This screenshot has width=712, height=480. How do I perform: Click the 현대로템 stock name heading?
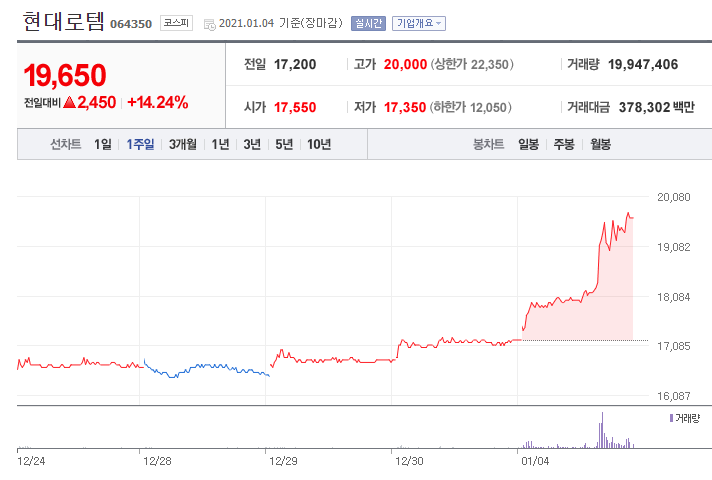click(64, 21)
